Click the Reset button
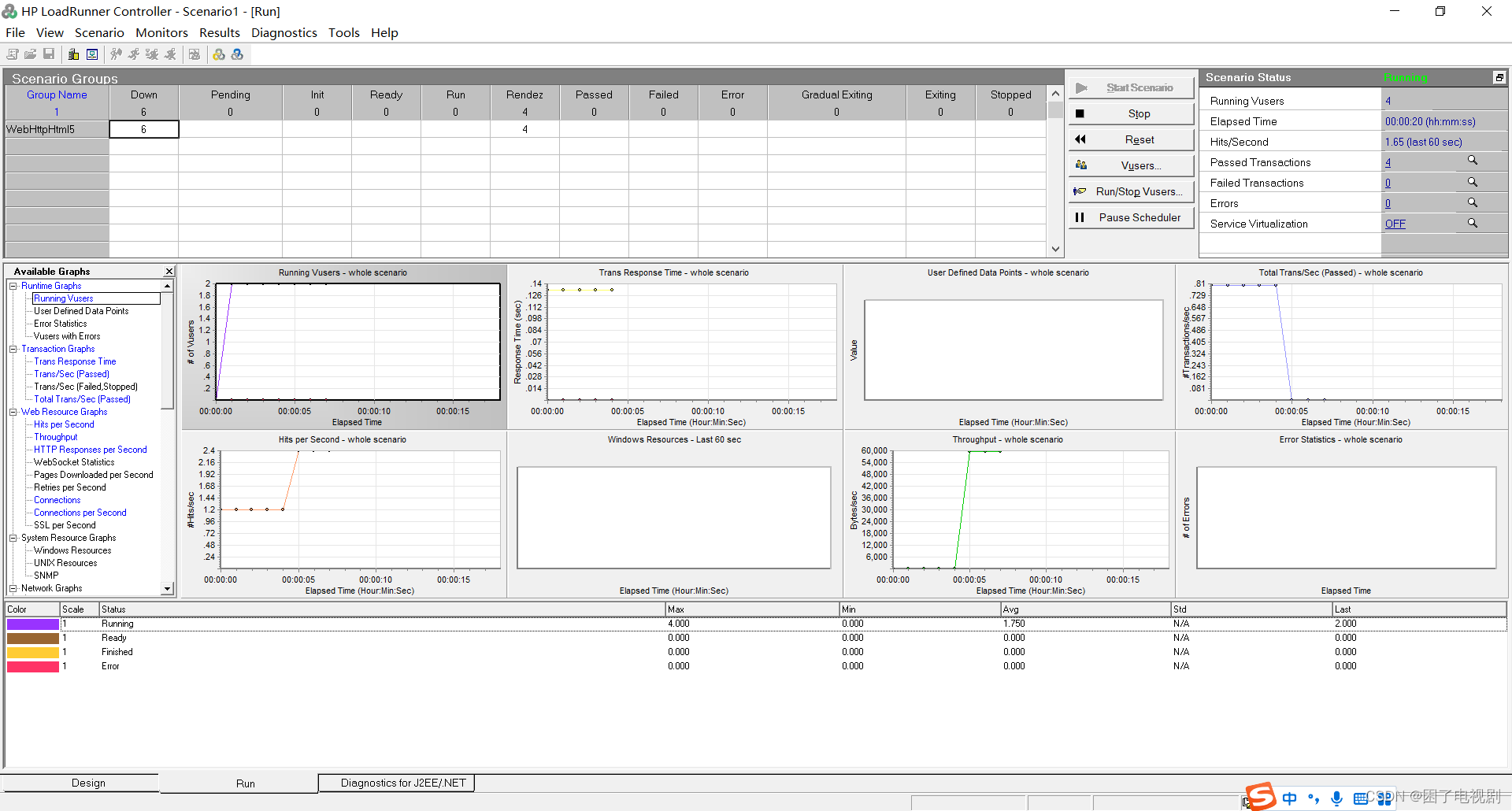This screenshot has height=811, width=1512. click(x=1131, y=139)
